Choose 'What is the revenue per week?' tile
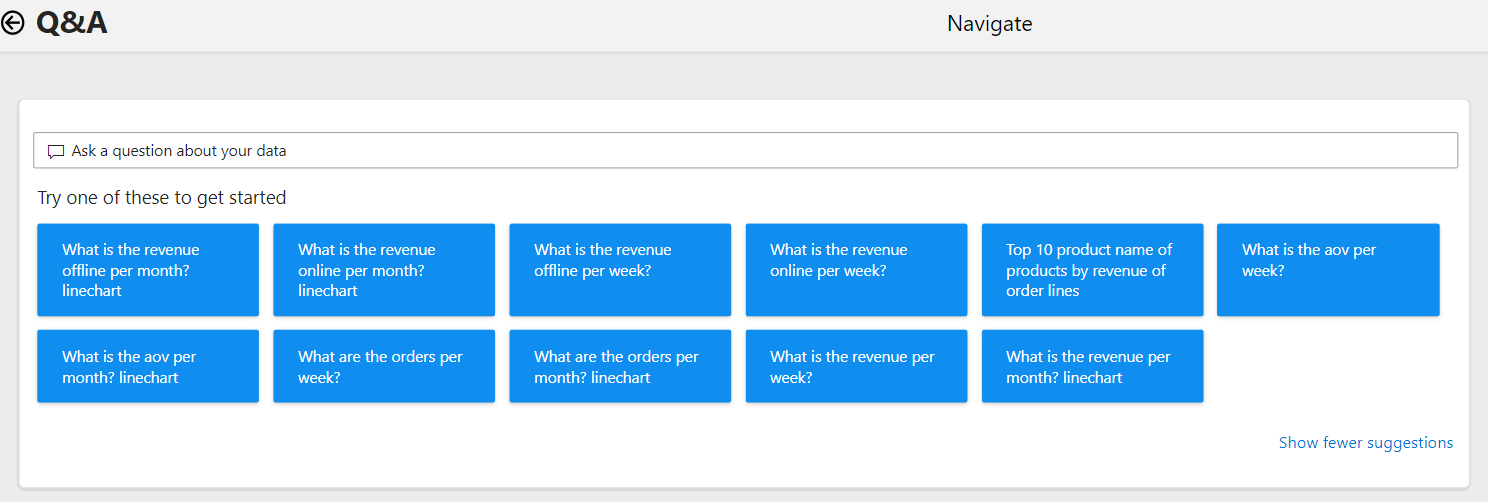 [x=856, y=366]
